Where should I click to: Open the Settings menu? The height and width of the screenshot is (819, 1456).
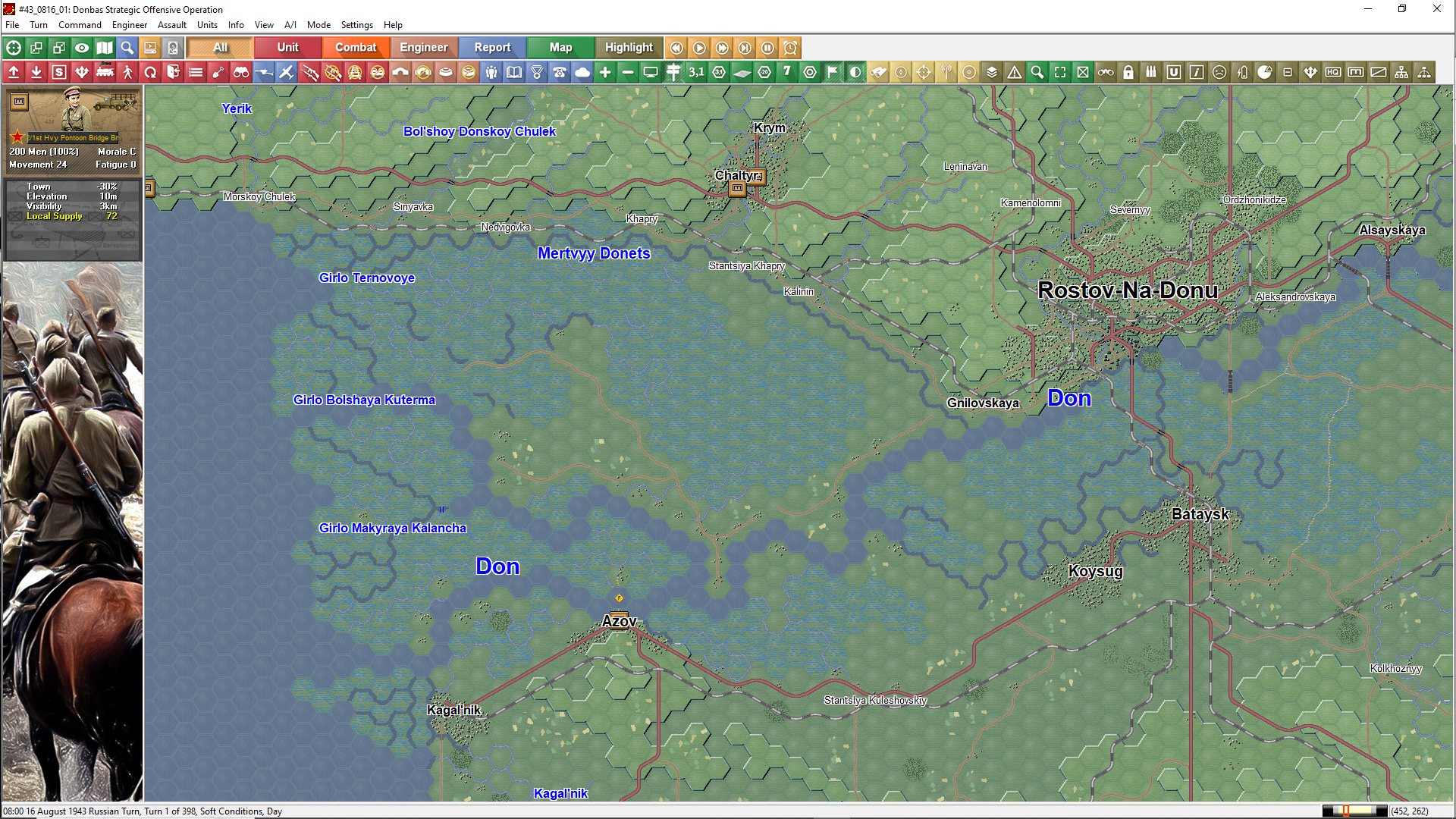click(x=356, y=25)
